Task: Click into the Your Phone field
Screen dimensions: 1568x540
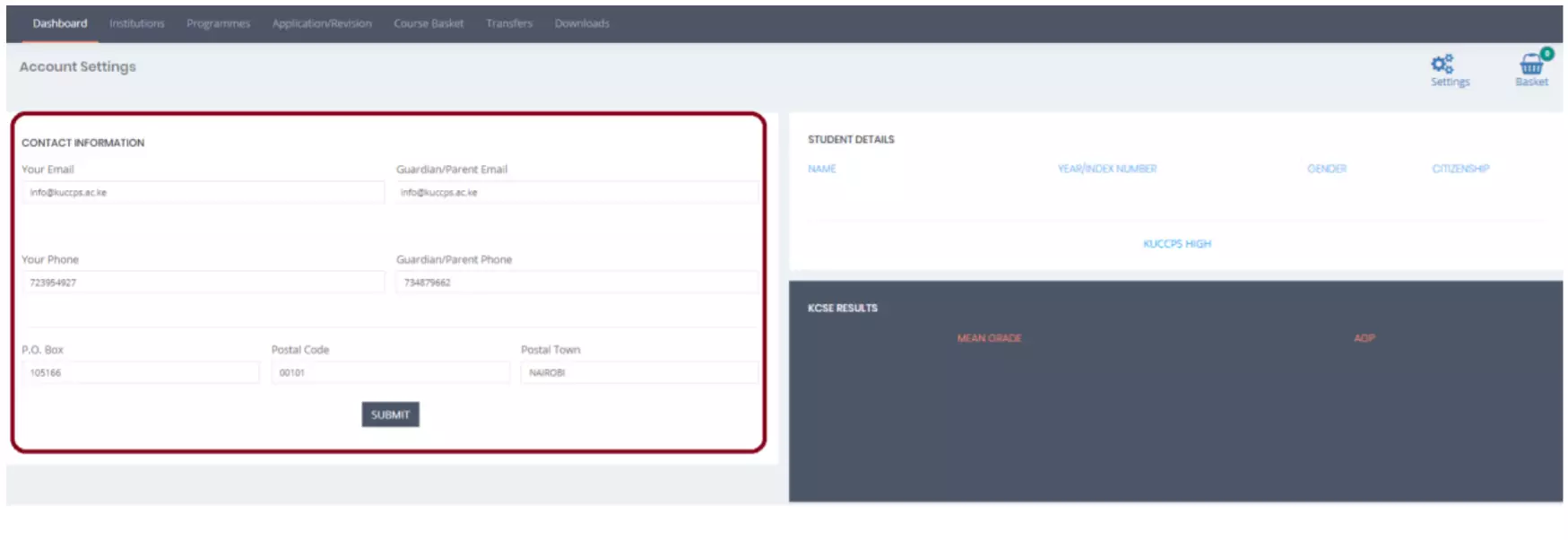Action: [x=203, y=283]
